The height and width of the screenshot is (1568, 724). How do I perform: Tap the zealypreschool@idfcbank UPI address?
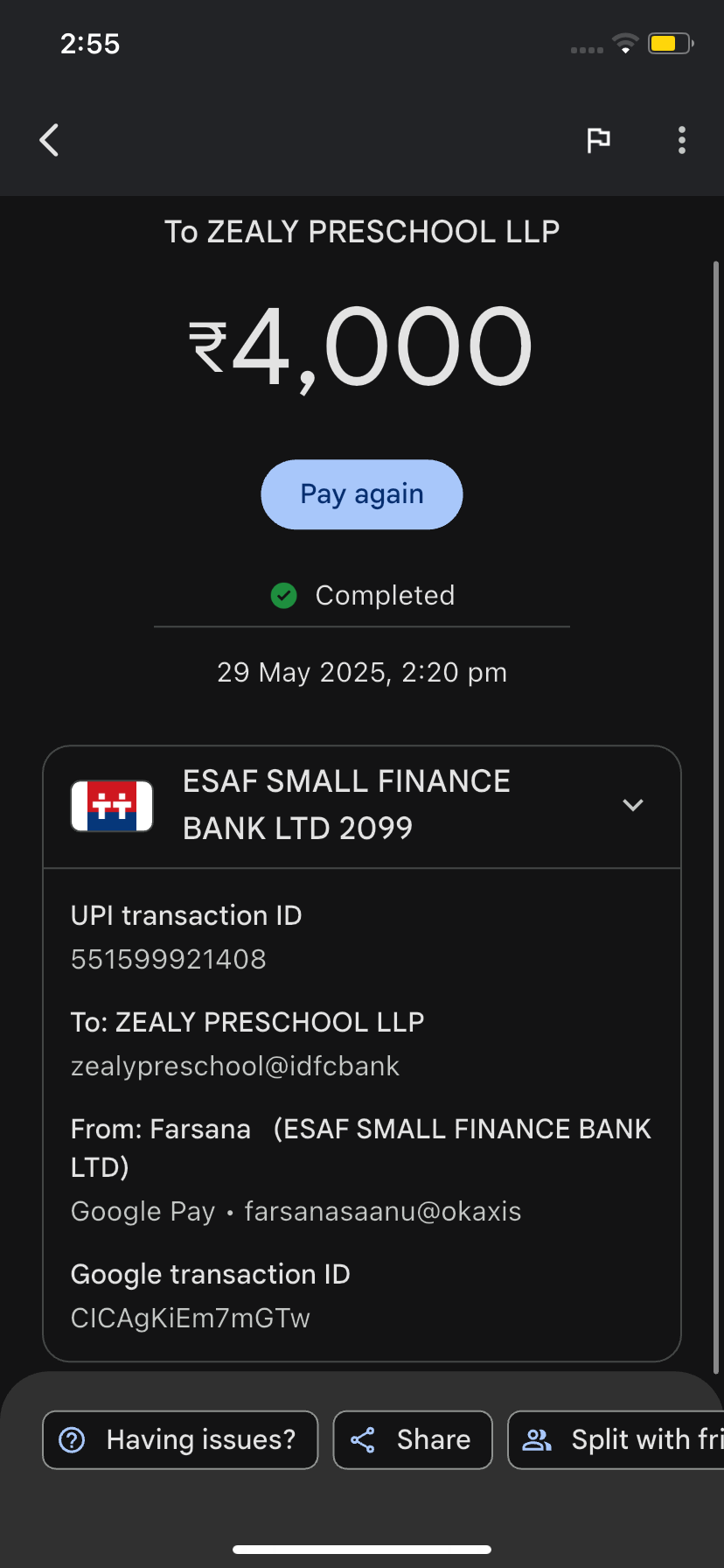(235, 1066)
